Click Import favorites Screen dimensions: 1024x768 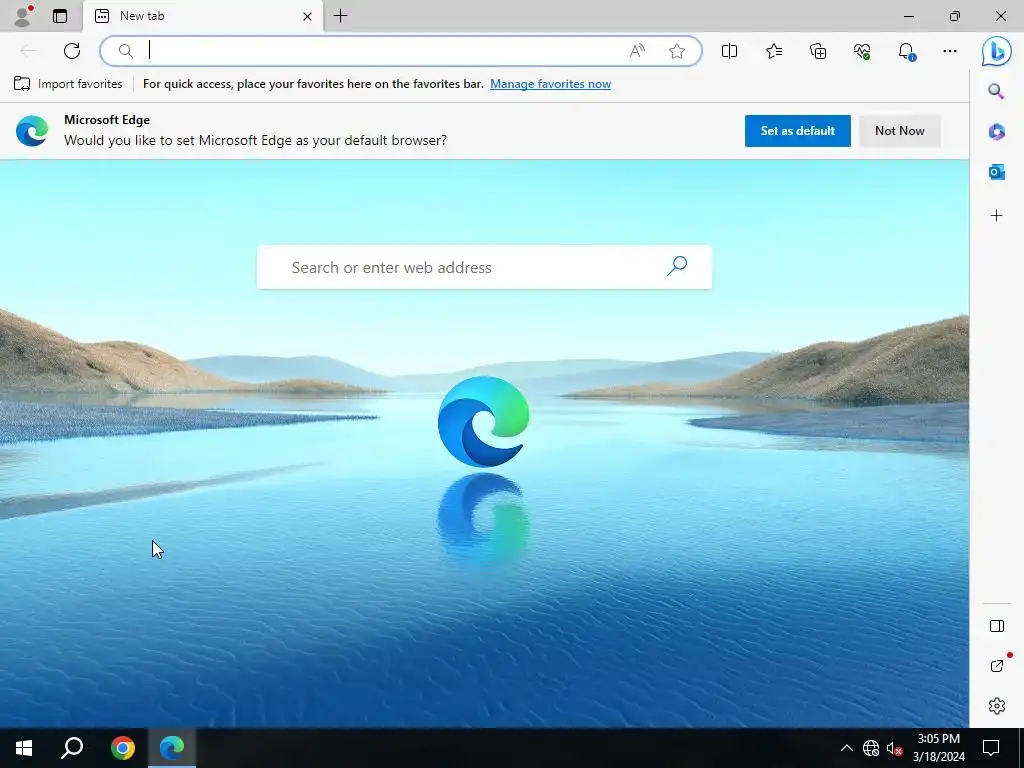click(68, 84)
